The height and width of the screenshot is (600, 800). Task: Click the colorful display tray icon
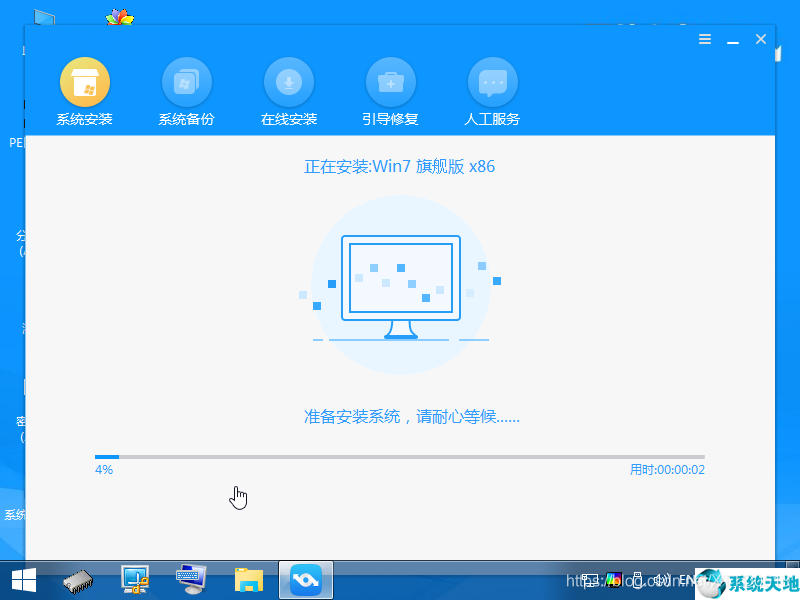[614, 580]
